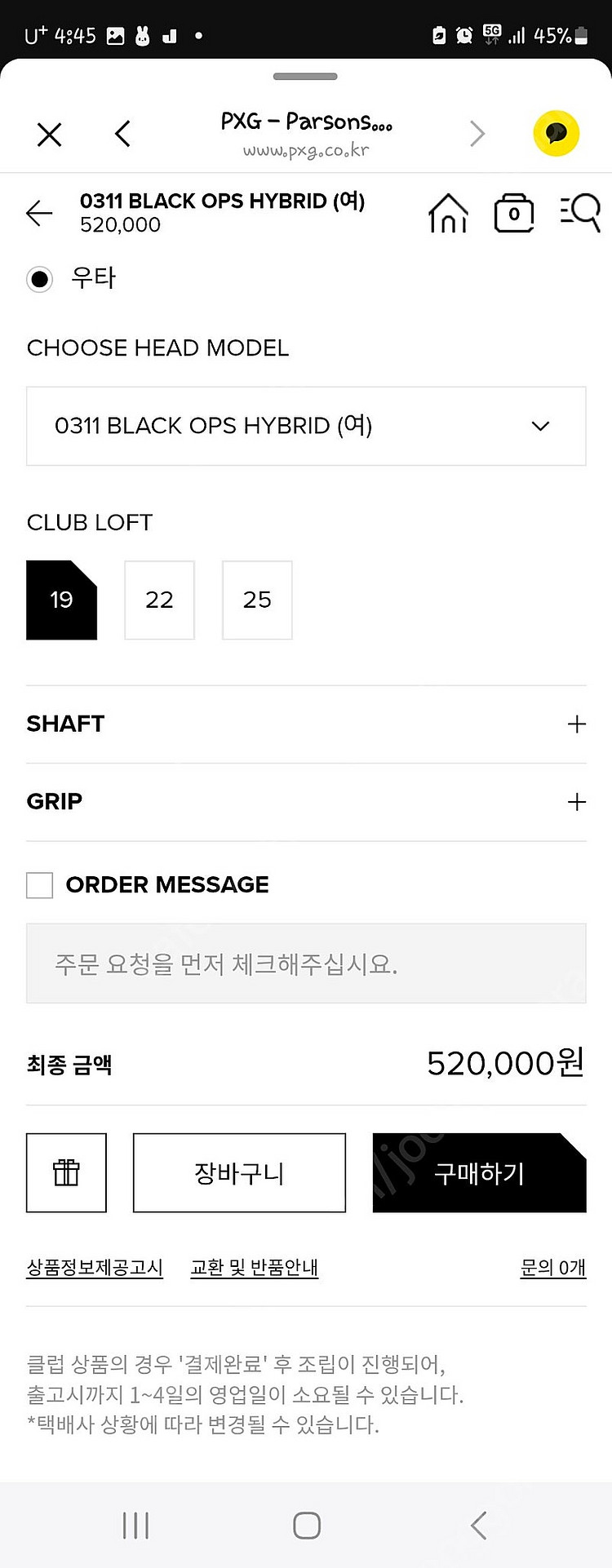
Task: Go back with the product page arrow
Action: (39, 213)
